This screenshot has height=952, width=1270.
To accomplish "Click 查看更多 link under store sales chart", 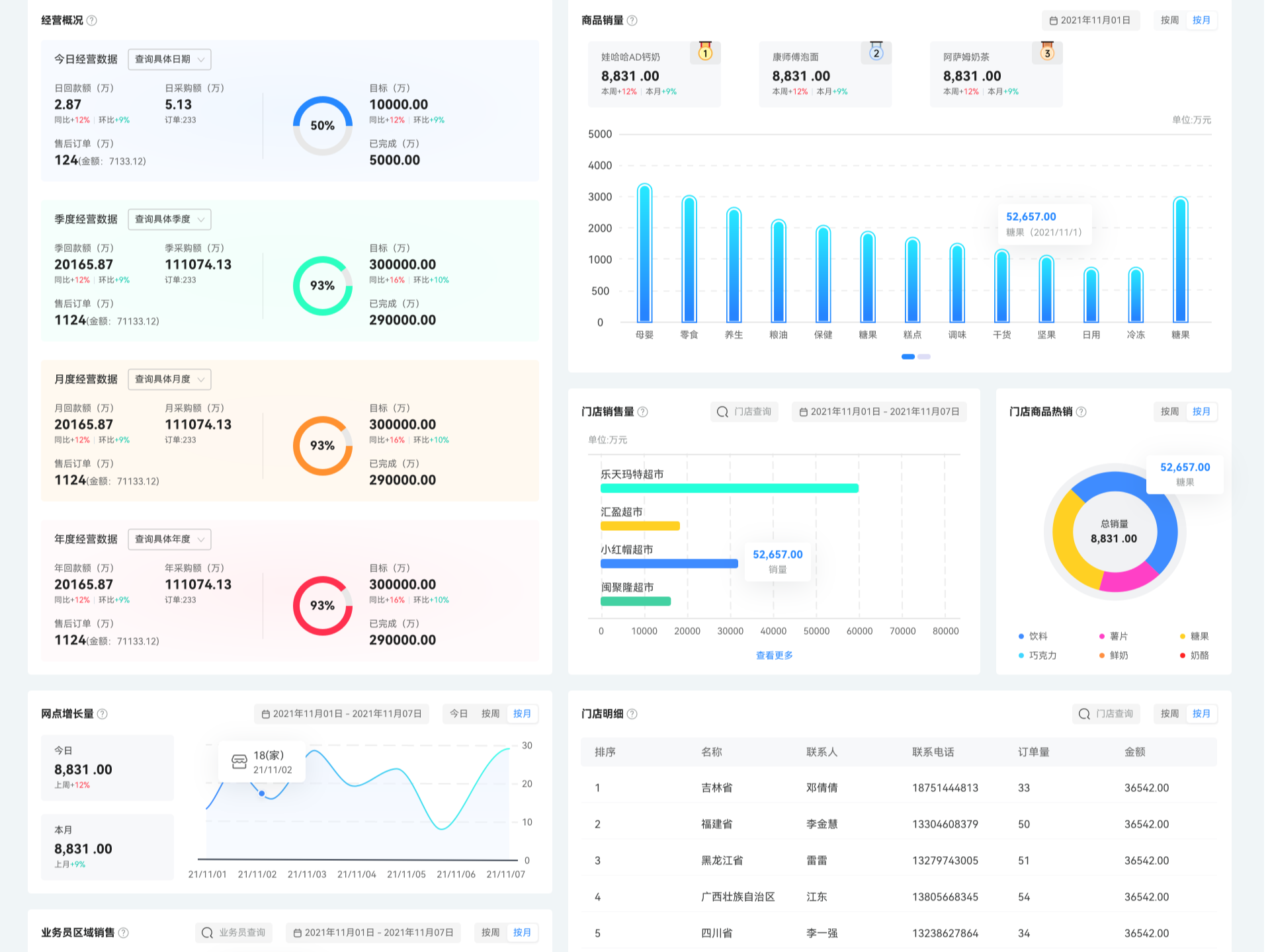I will click(x=774, y=656).
